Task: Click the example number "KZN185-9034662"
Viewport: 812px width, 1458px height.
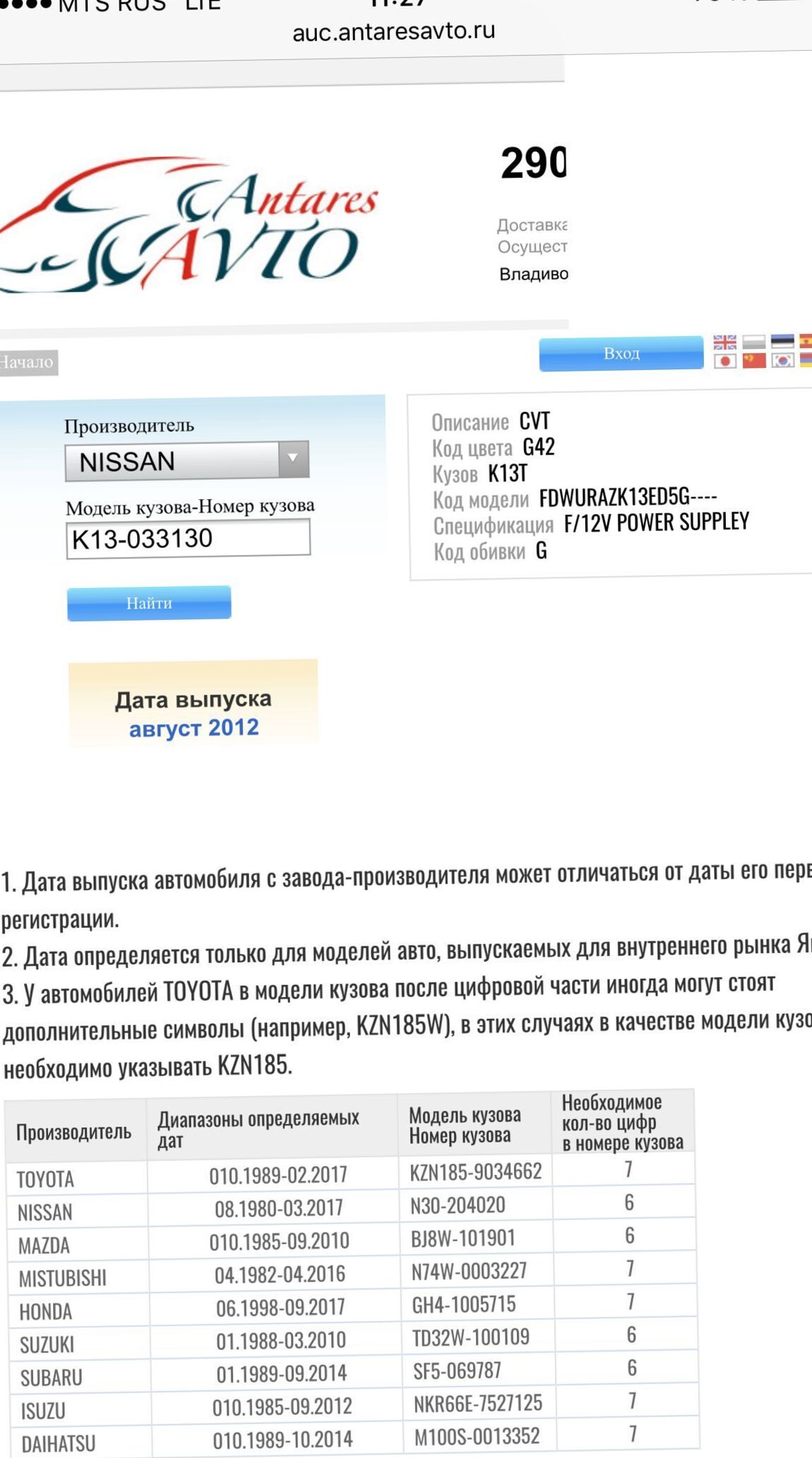Action: pyautogui.click(x=476, y=1172)
